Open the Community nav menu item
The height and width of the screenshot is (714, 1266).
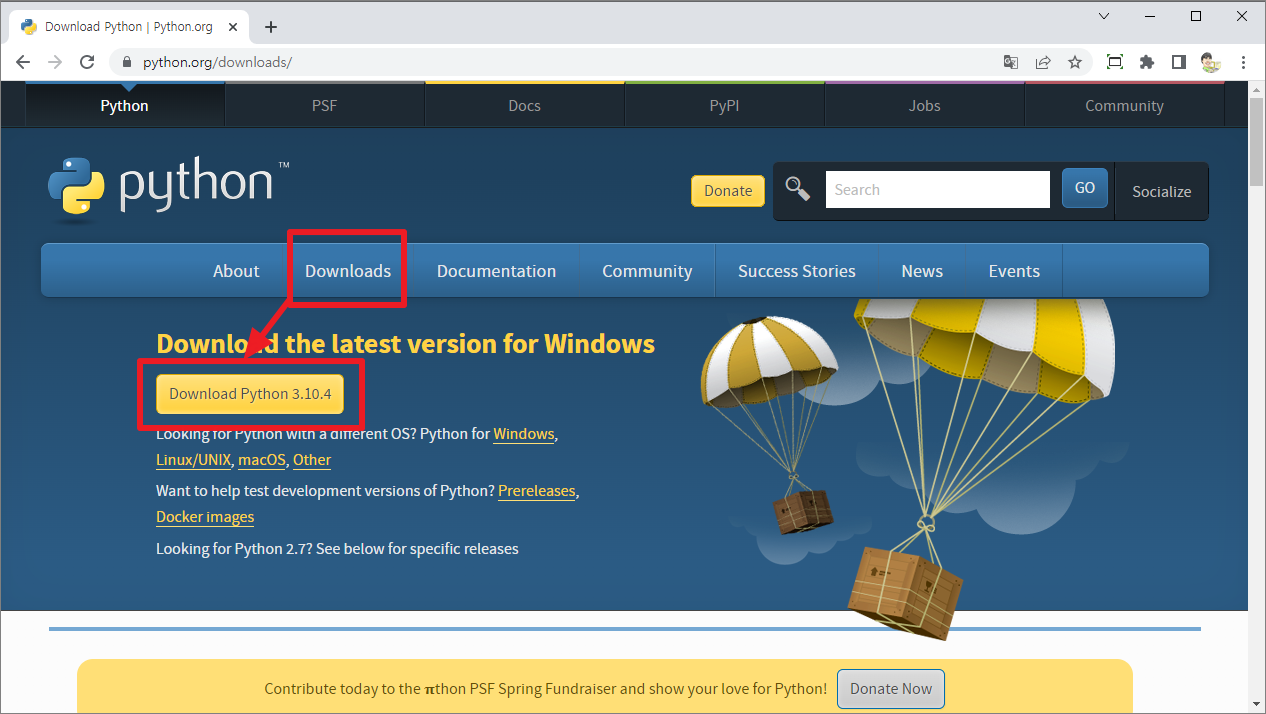point(647,271)
